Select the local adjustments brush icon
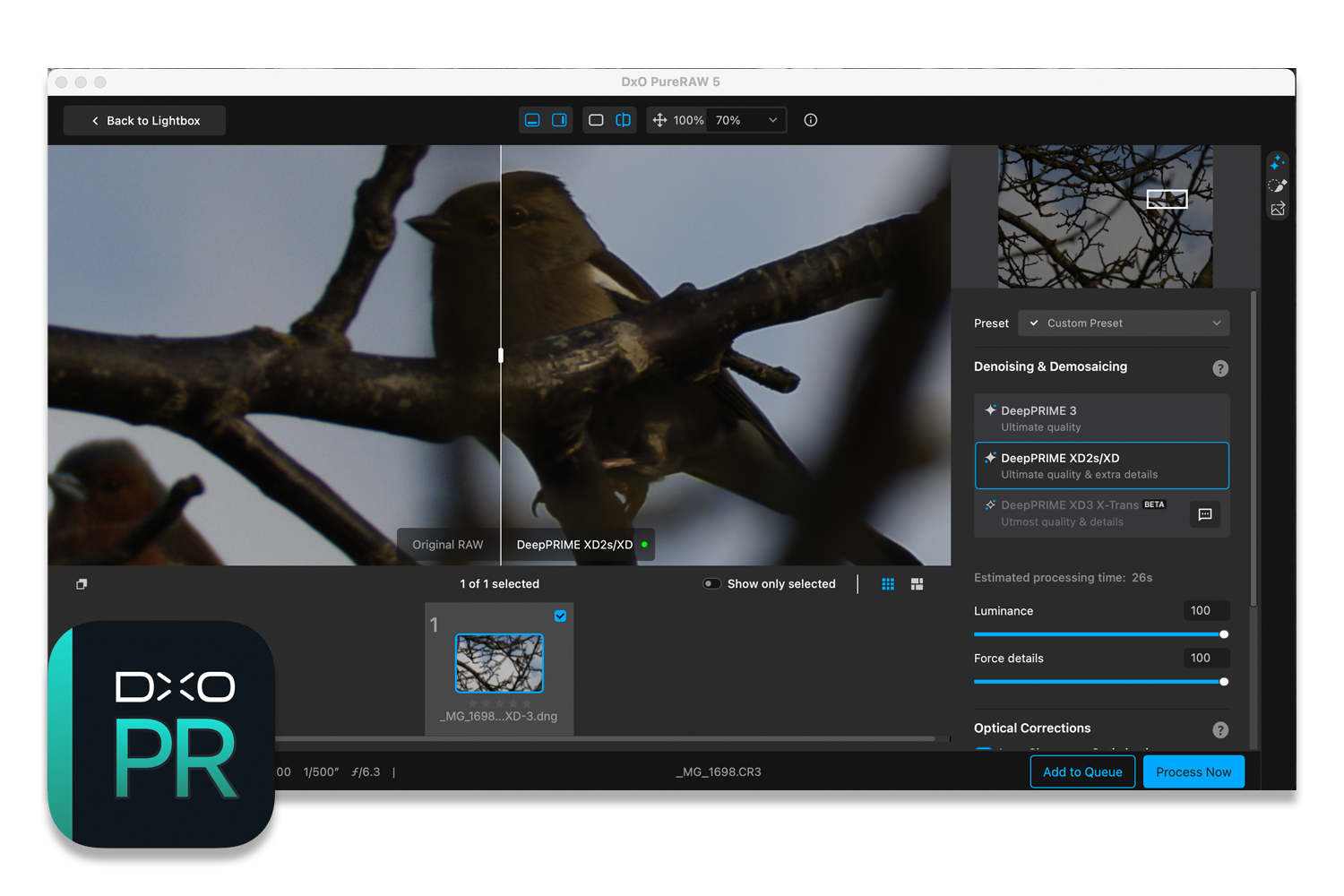 click(1278, 186)
